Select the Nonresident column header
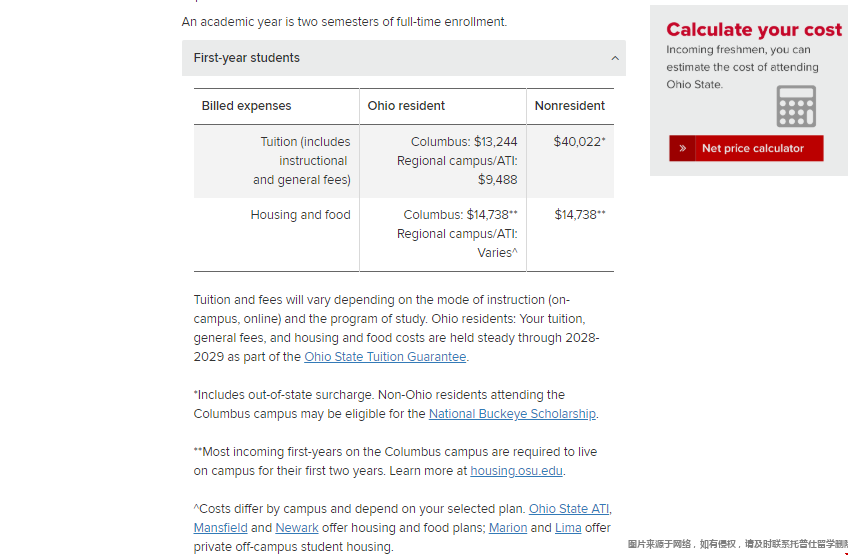The width and height of the screenshot is (848, 555). point(570,106)
